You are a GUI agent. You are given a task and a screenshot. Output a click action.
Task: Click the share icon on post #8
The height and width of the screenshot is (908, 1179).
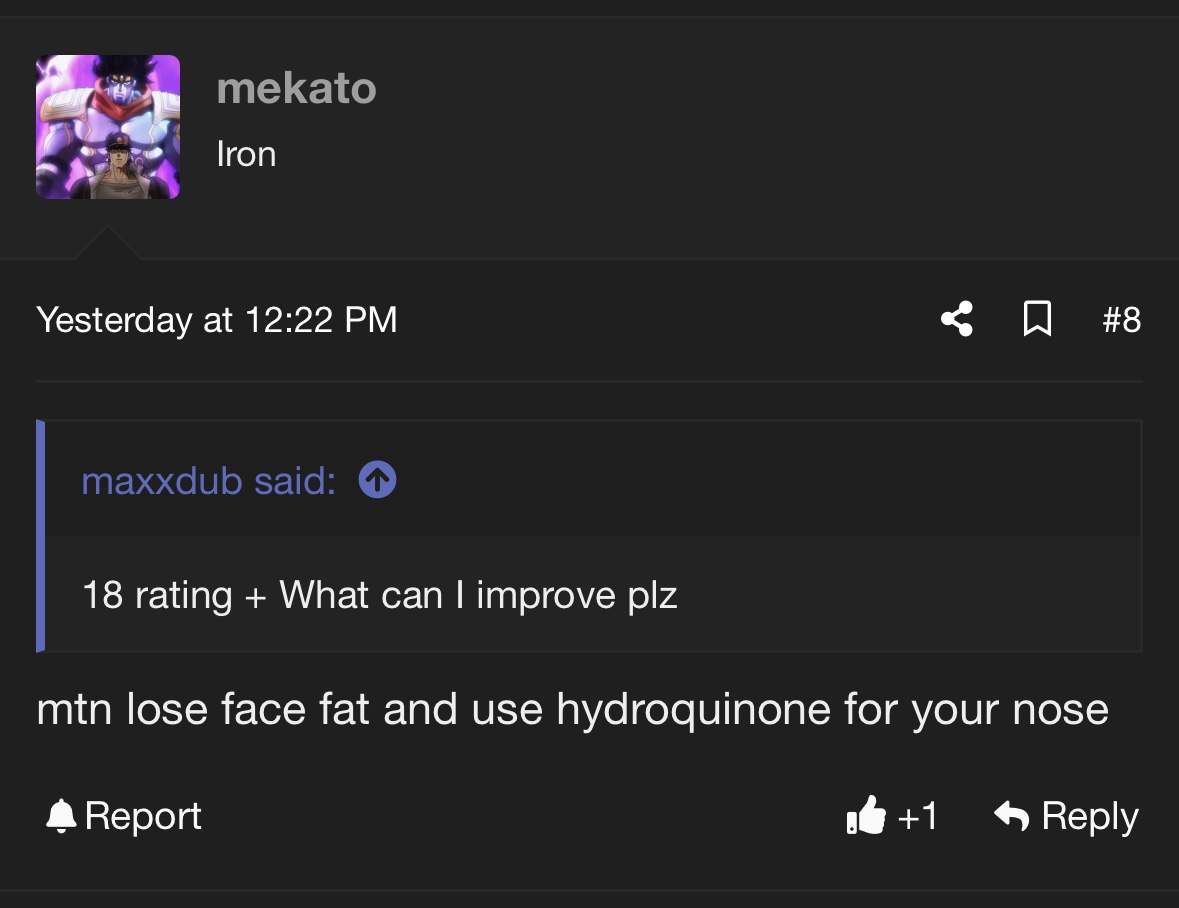(x=956, y=320)
